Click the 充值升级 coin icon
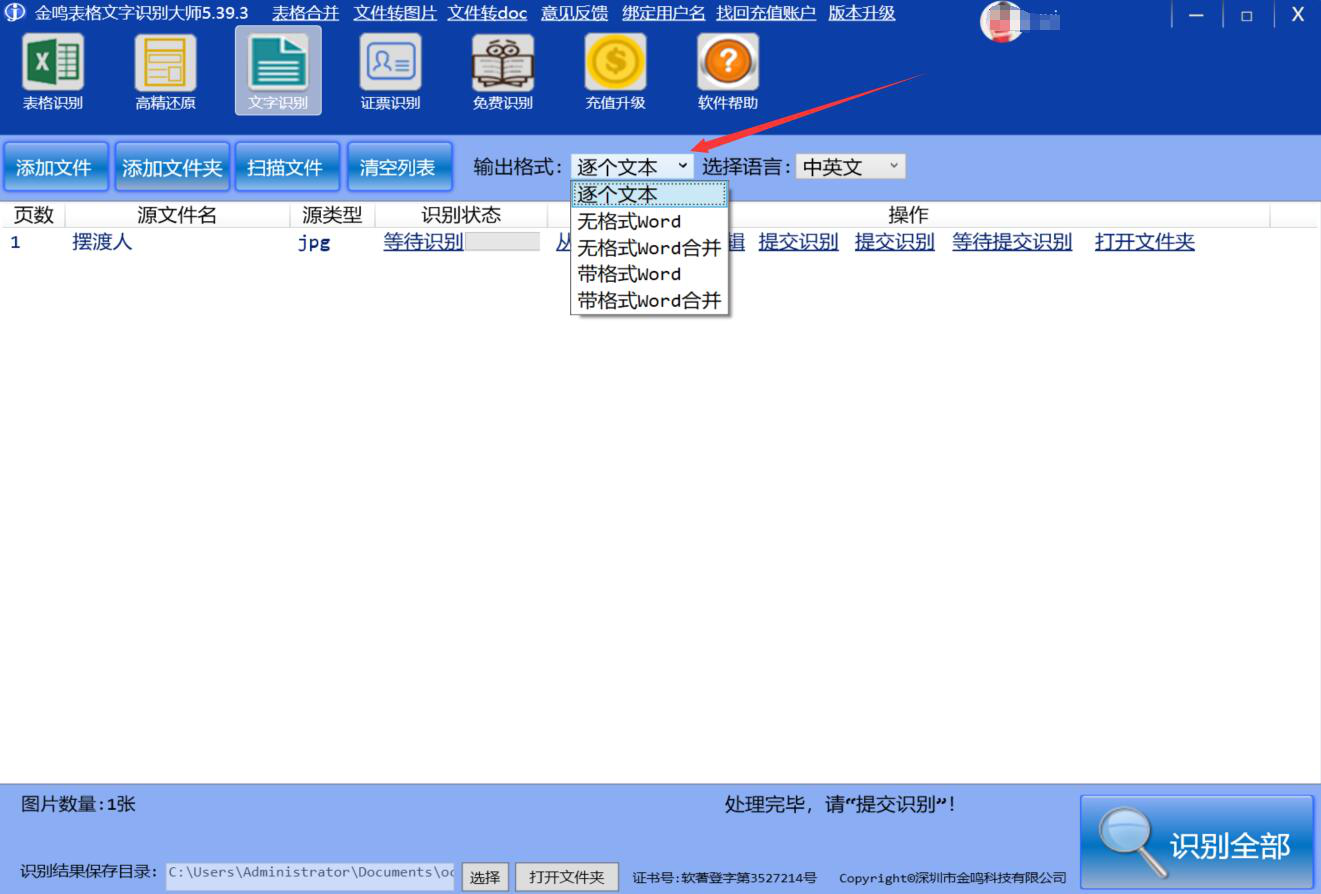 click(614, 70)
